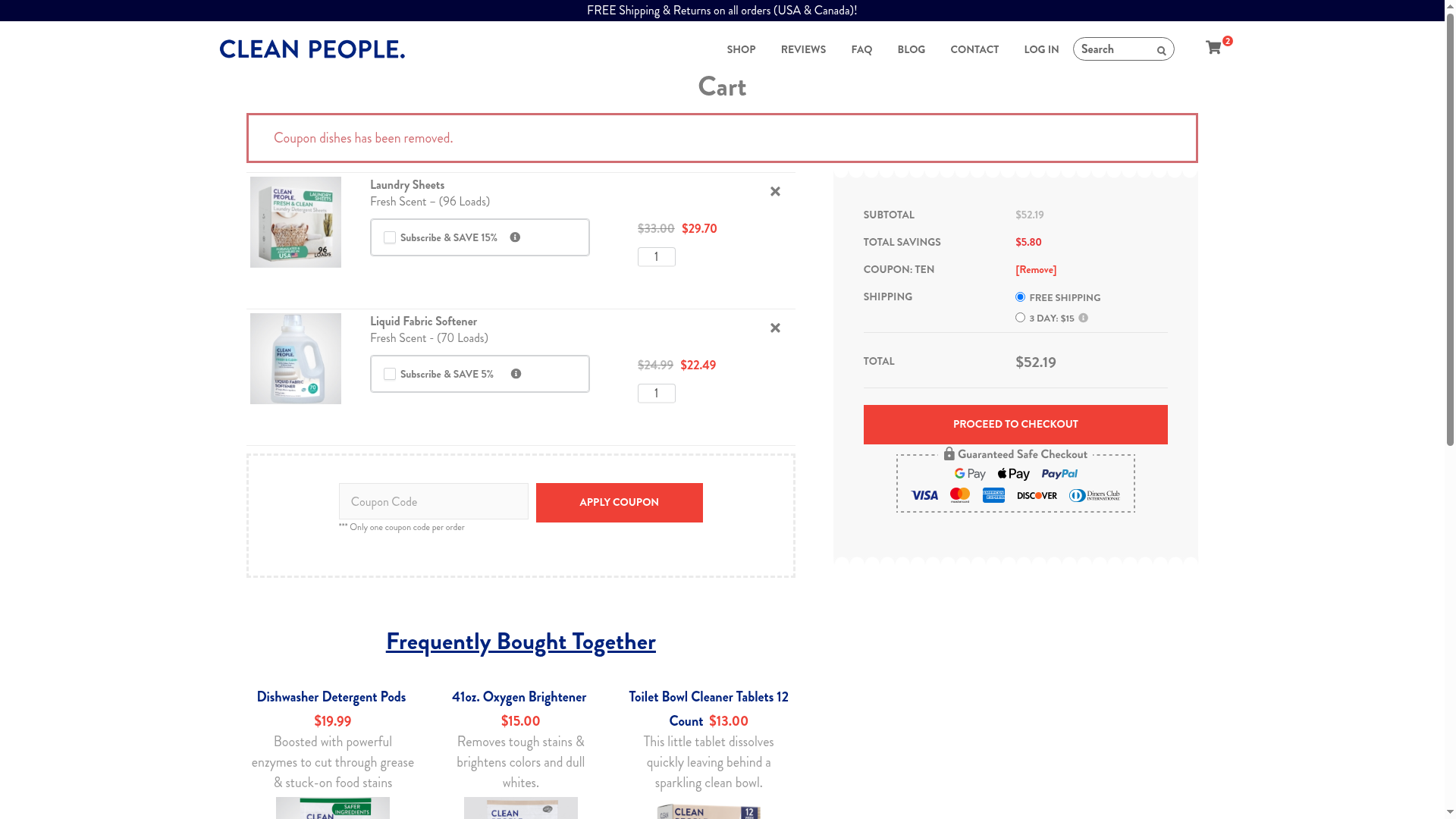This screenshot has height=819, width=1456.
Task: Click the $24.99 crossed-out Fabric Softener price
Action: pos(655,366)
